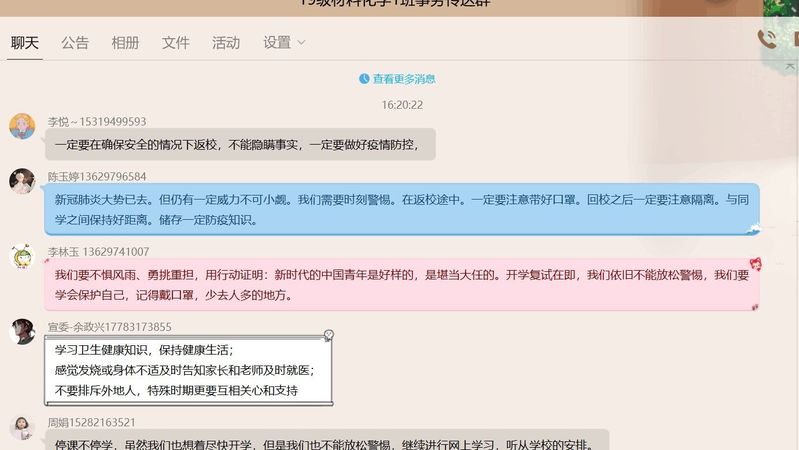Image resolution: width=799 pixels, height=450 pixels.
Task: Expand the 设置 dropdown arrow
Action: [301, 43]
